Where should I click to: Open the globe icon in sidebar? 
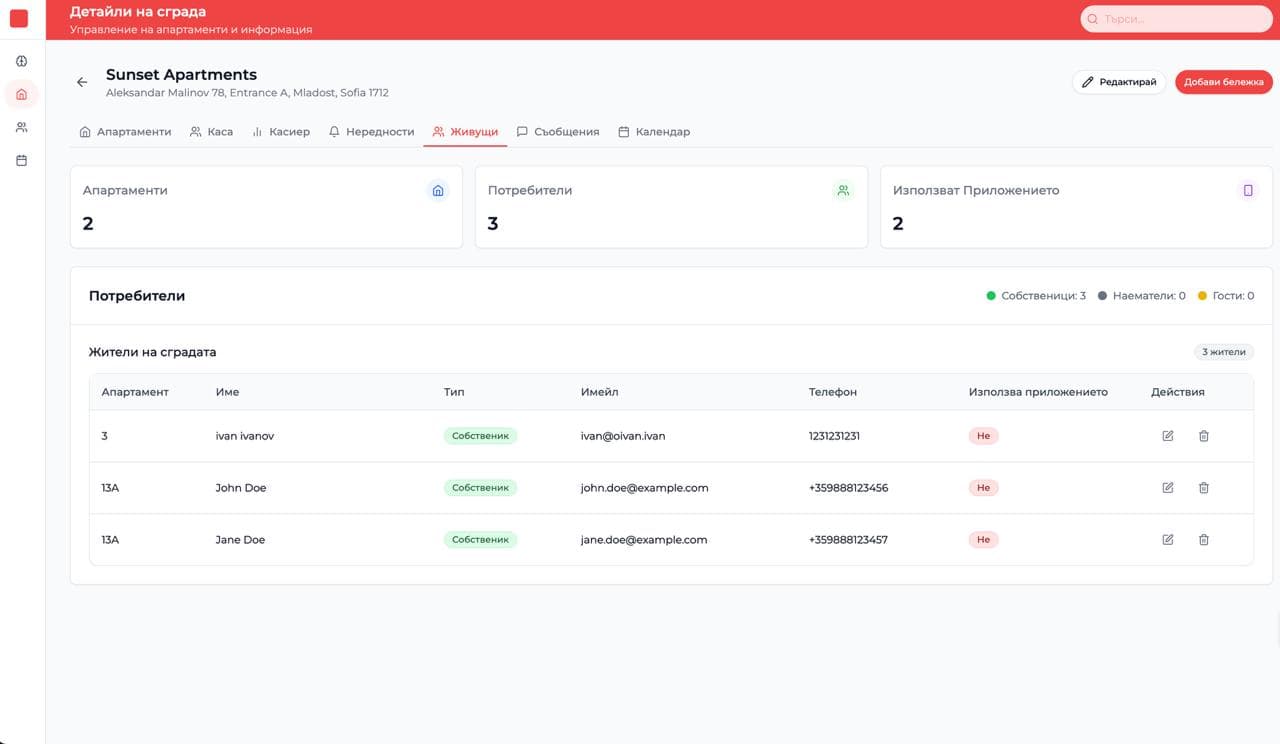pyautogui.click(x=22, y=61)
